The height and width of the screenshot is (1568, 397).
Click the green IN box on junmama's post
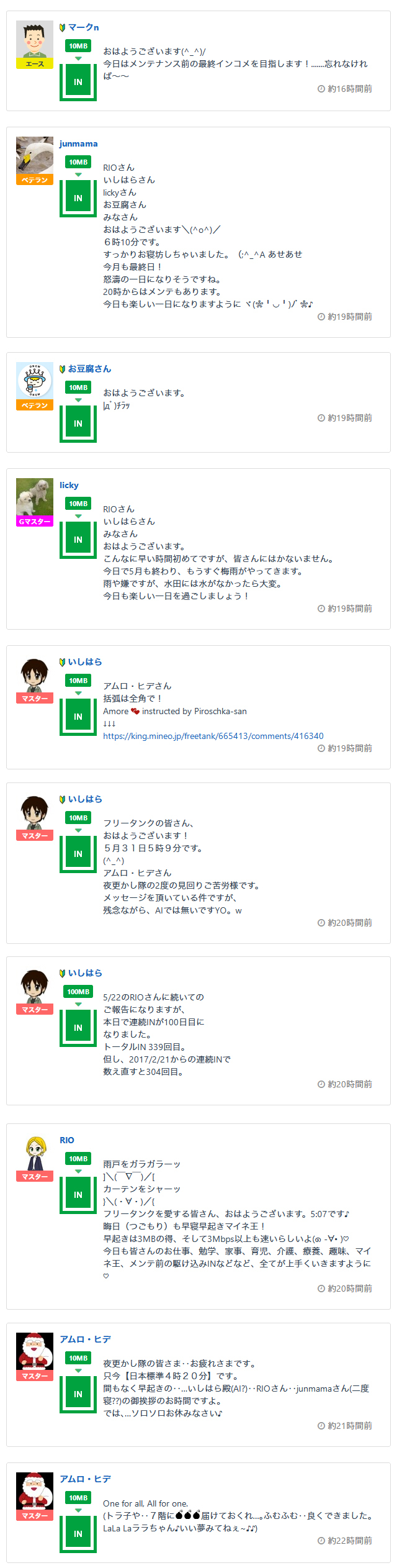pos(78,198)
